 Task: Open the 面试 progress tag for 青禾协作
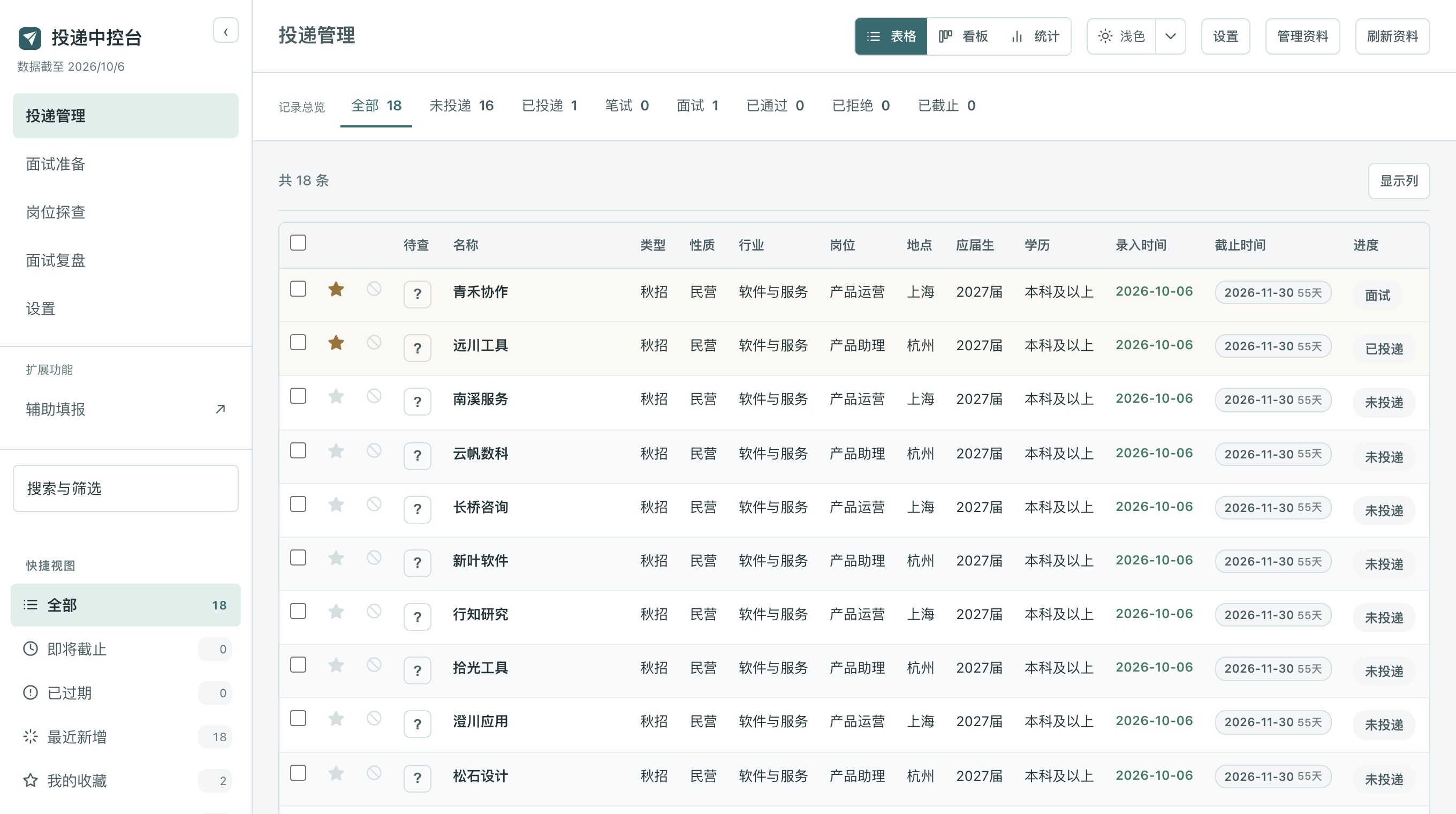pyautogui.click(x=1377, y=295)
